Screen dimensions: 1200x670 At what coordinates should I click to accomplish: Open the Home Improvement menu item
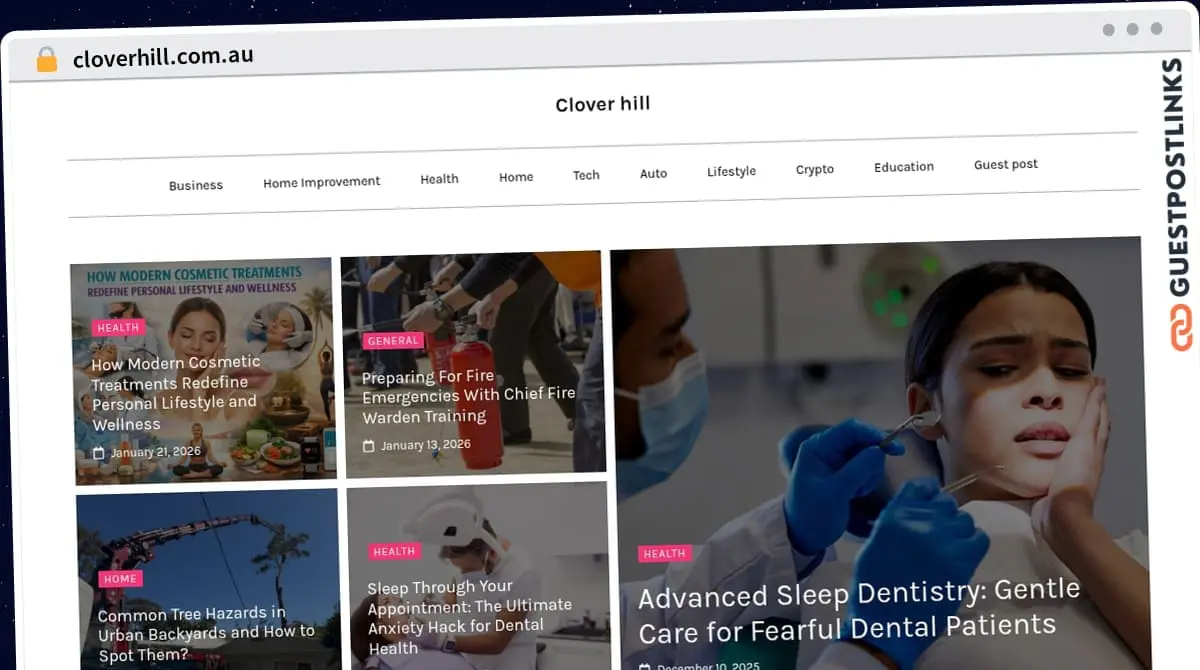pyautogui.click(x=322, y=182)
